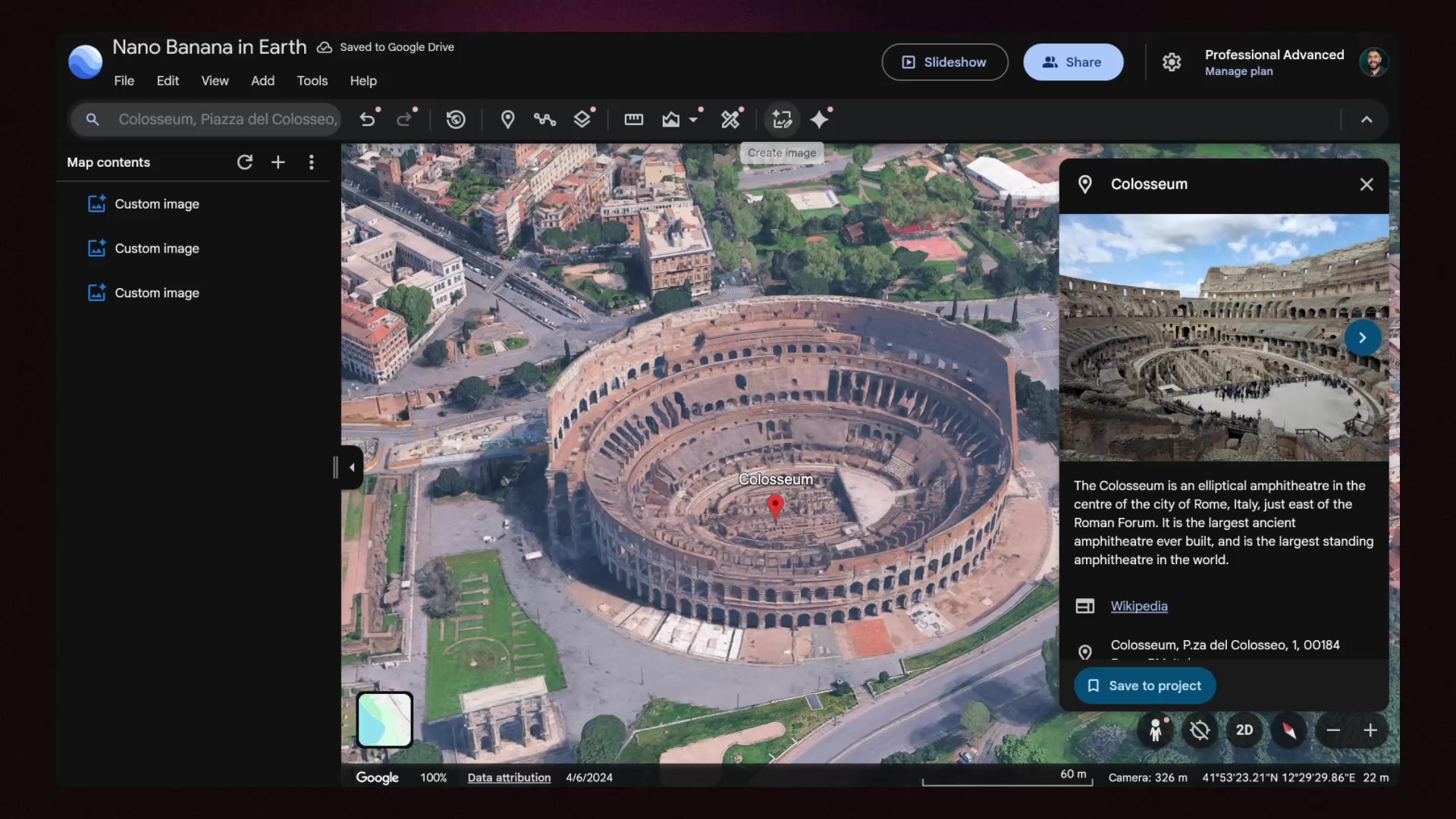Click the Camera: 326 m readout
Viewport: 1456px width, 819px height.
[x=1148, y=777]
